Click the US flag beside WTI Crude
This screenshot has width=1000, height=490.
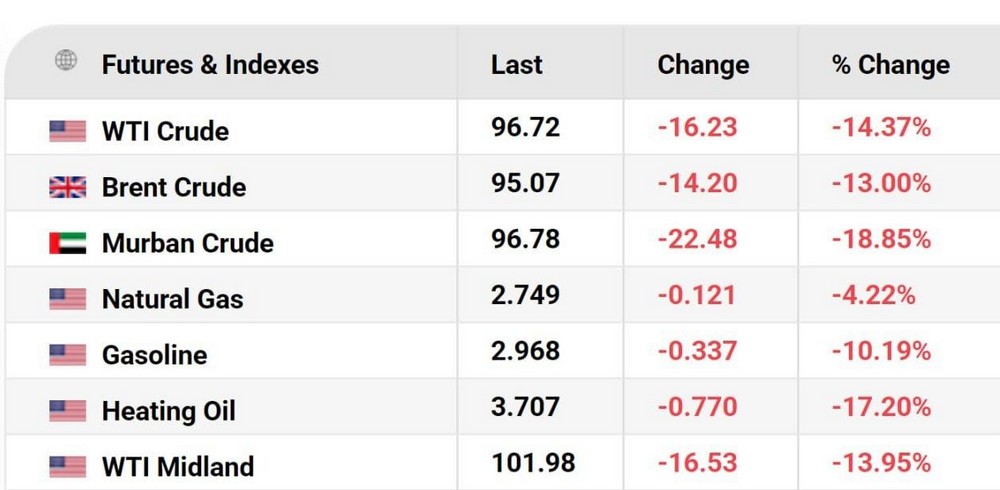click(x=67, y=131)
